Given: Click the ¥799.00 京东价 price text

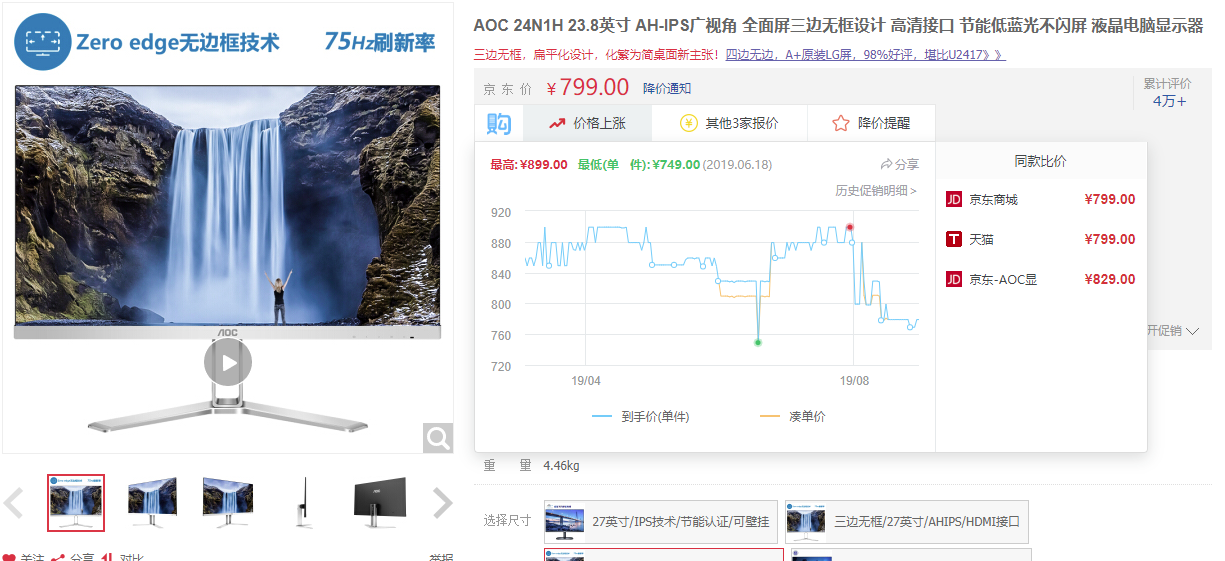Looking at the screenshot, I should (588, 88).
